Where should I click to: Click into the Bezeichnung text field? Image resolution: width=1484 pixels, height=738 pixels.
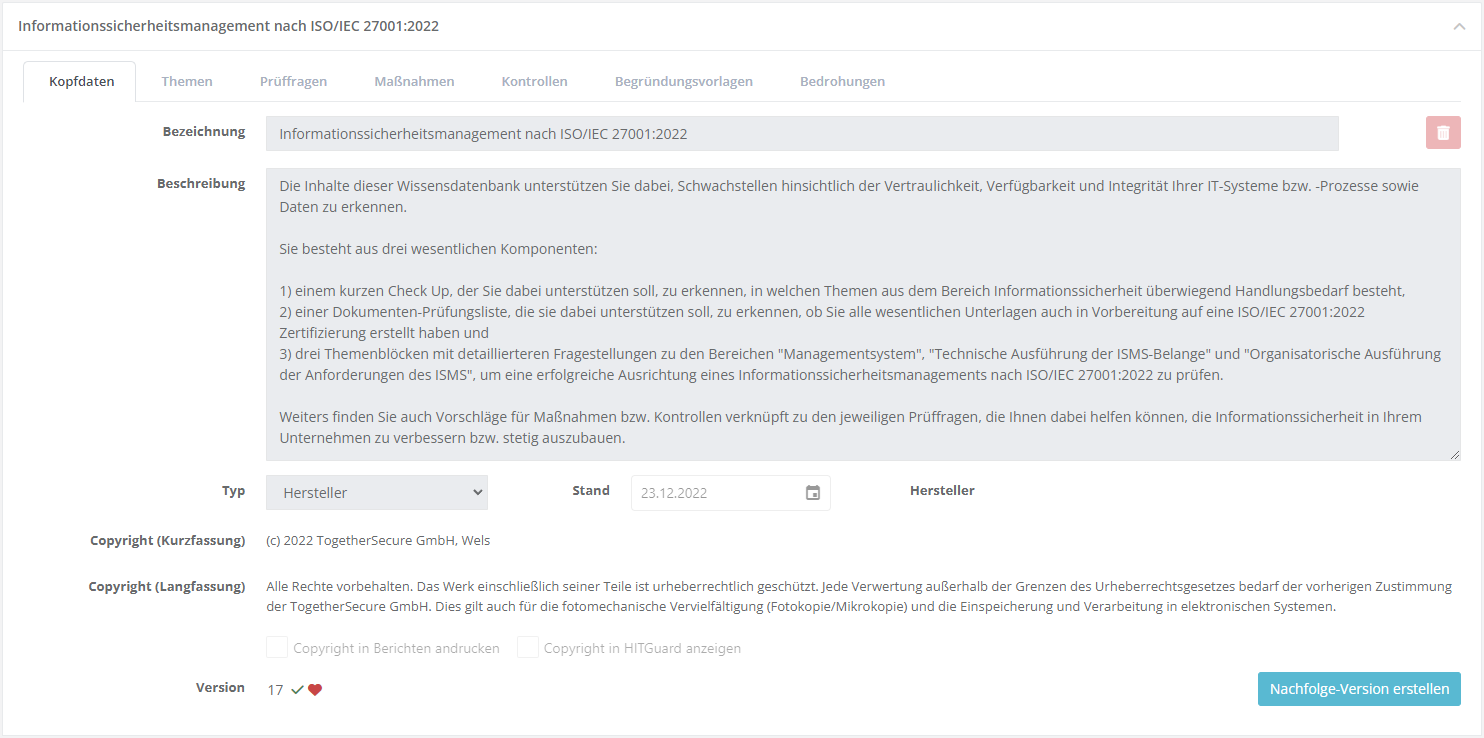click(x=801, y=133)
